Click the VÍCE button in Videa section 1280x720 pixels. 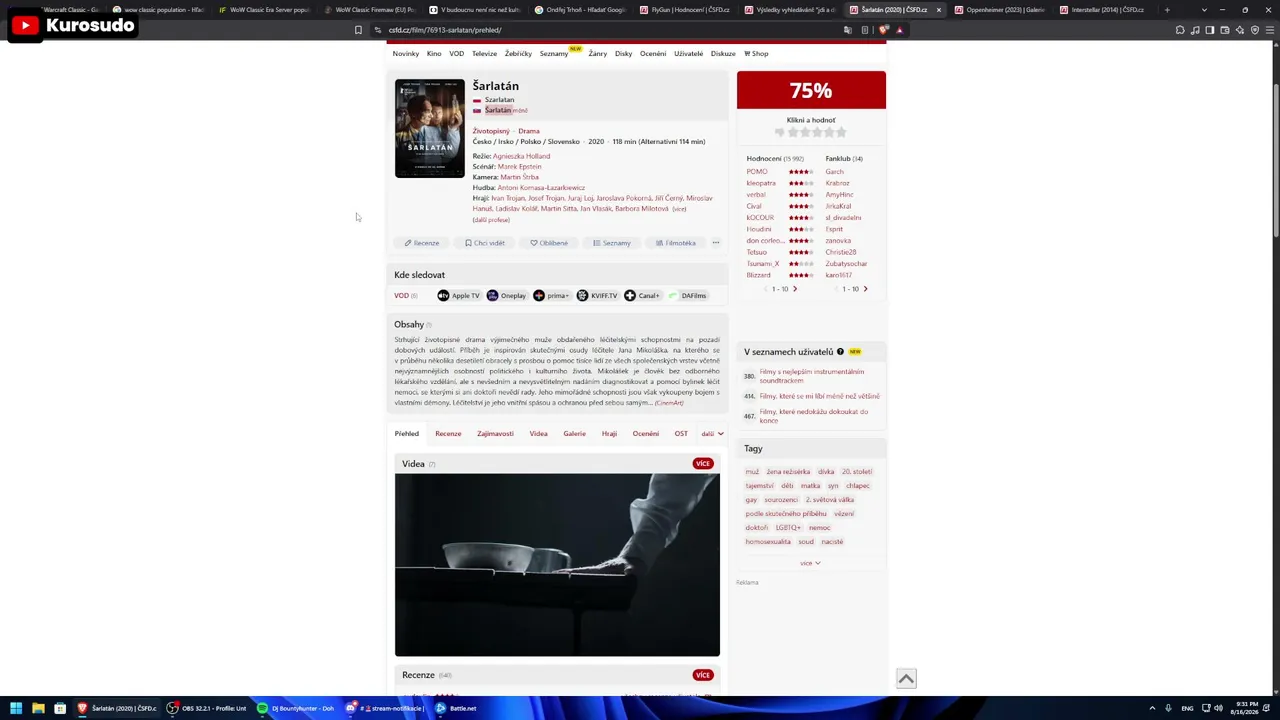[x=703, y=464]
